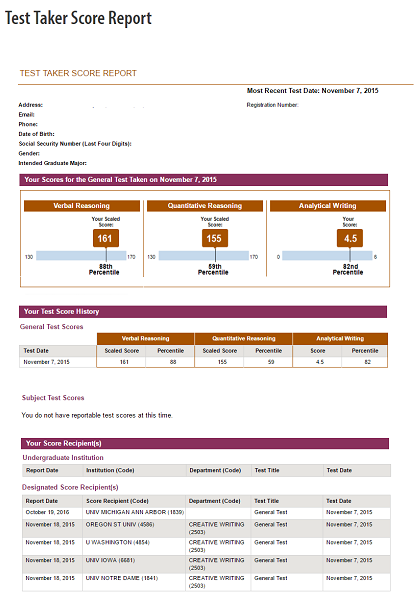The height and width of the screenshot is (599, 417).
Task: Click the Verbal Reasoning 130-170 score bar
Action: pos(81,256)
